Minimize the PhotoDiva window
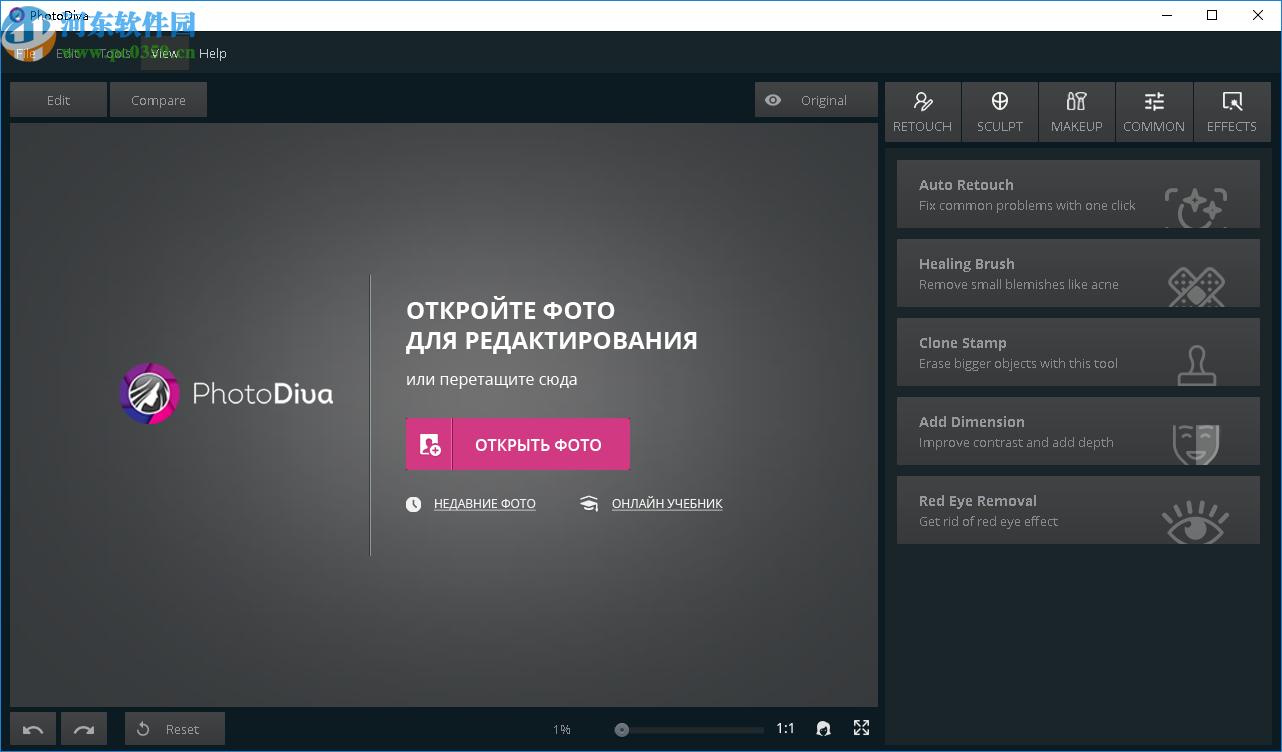Image resolution: width=1282 pixels, height=752 pixels. coord(1166,15)
